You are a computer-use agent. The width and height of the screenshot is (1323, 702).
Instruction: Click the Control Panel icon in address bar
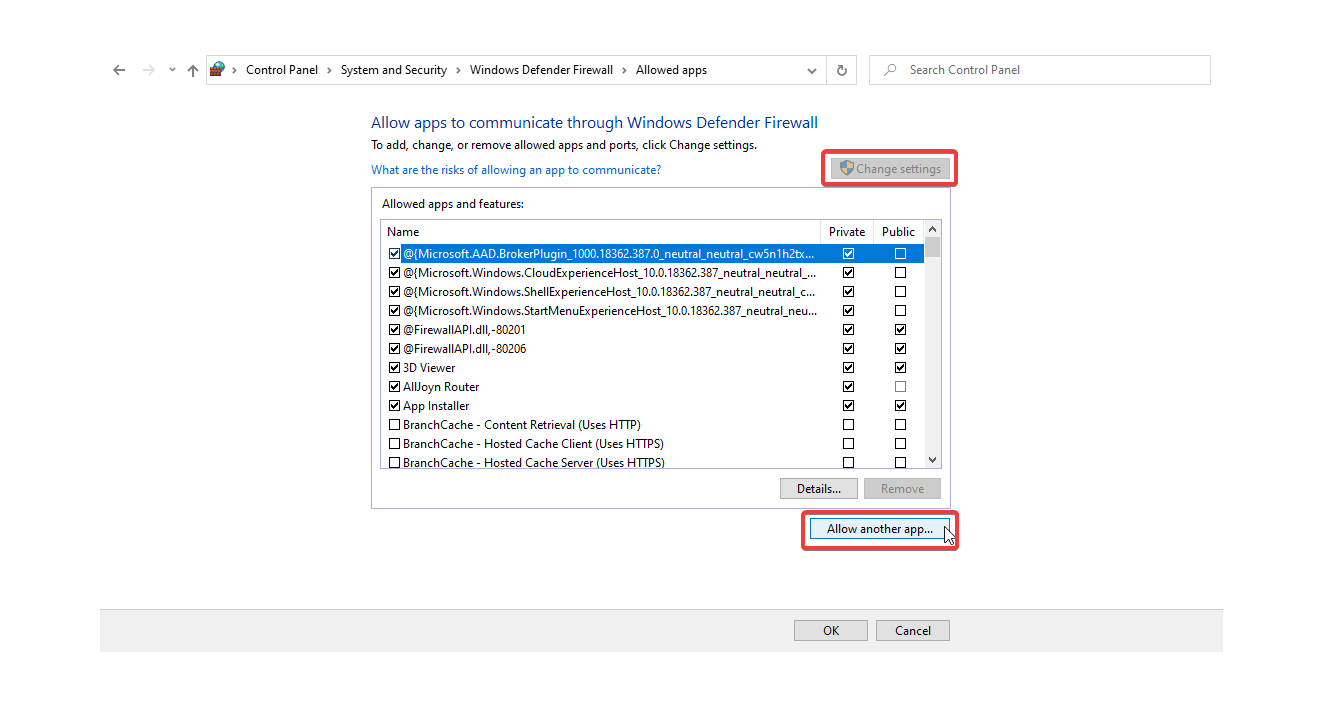[218, 70]
